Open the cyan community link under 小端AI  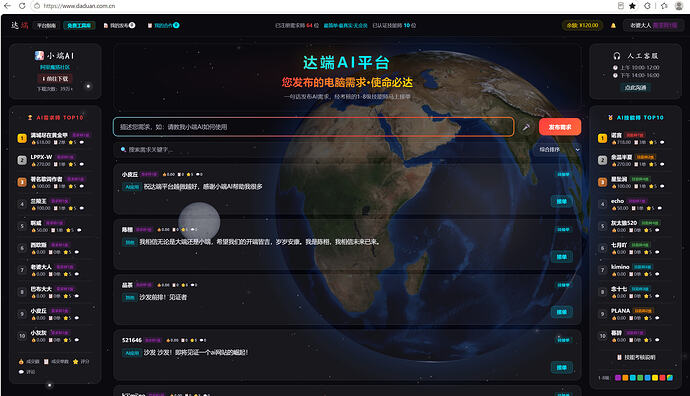(x=55, y=67)
